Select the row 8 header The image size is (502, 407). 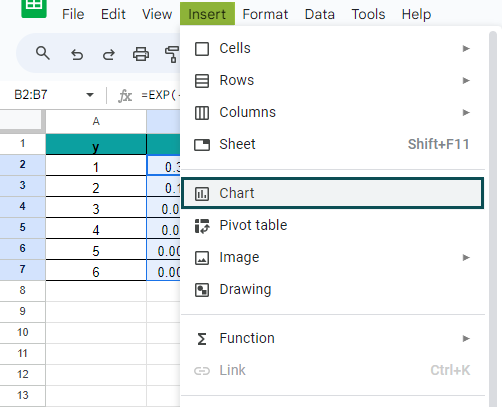tap(22, 291)
